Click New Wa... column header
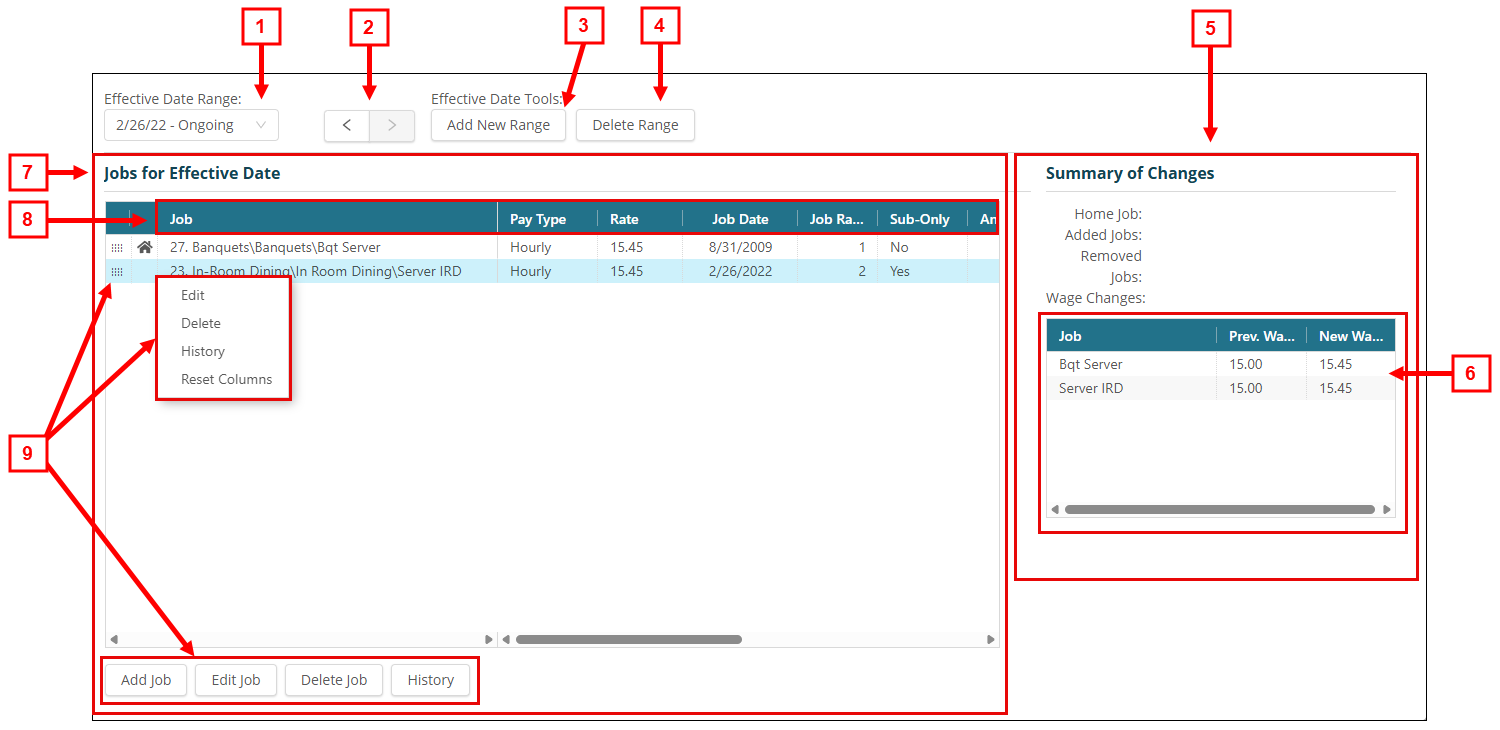This screenshot has height=730, width=1500. (1351, 336)
